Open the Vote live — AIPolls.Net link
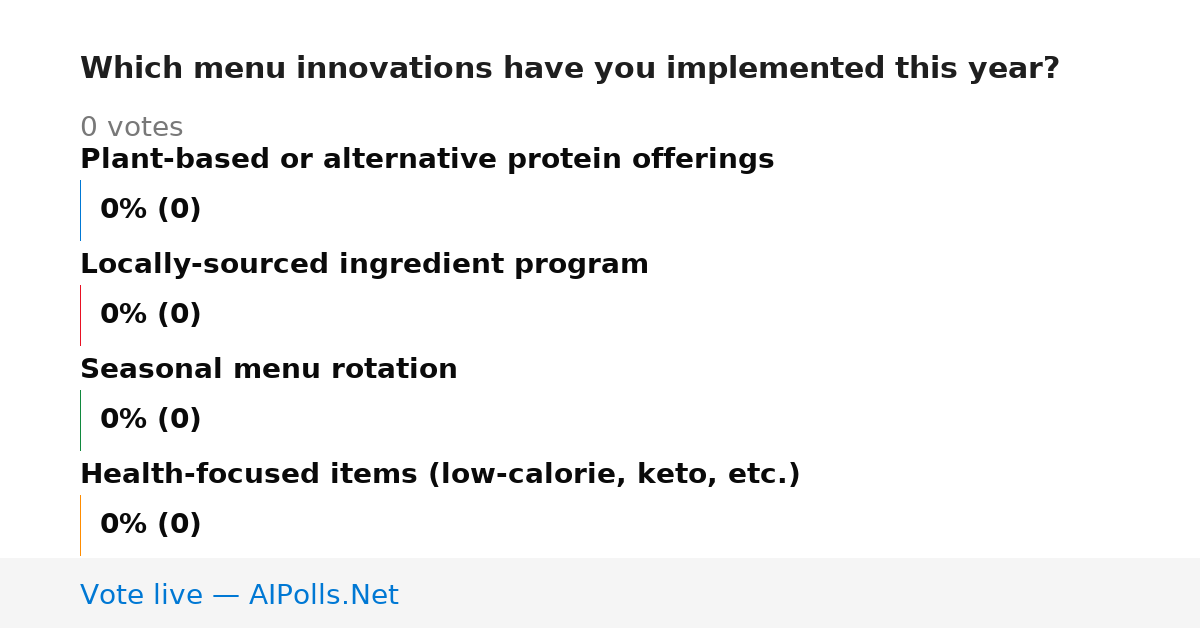The width and height of the screenshot is (1200, 628). (239, 595)
